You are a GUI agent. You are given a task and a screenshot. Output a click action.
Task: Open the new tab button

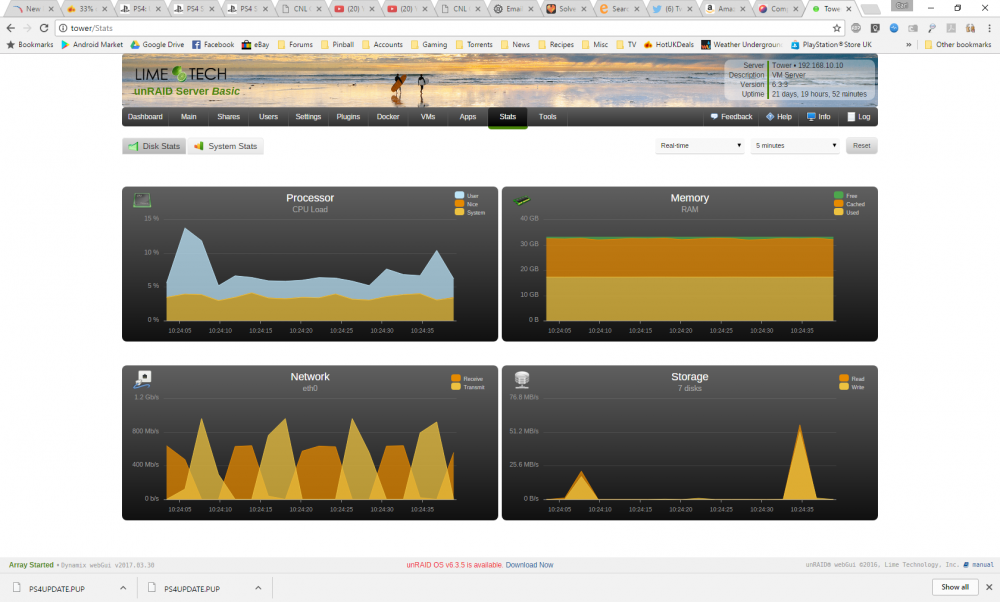(x=870, y=9)
